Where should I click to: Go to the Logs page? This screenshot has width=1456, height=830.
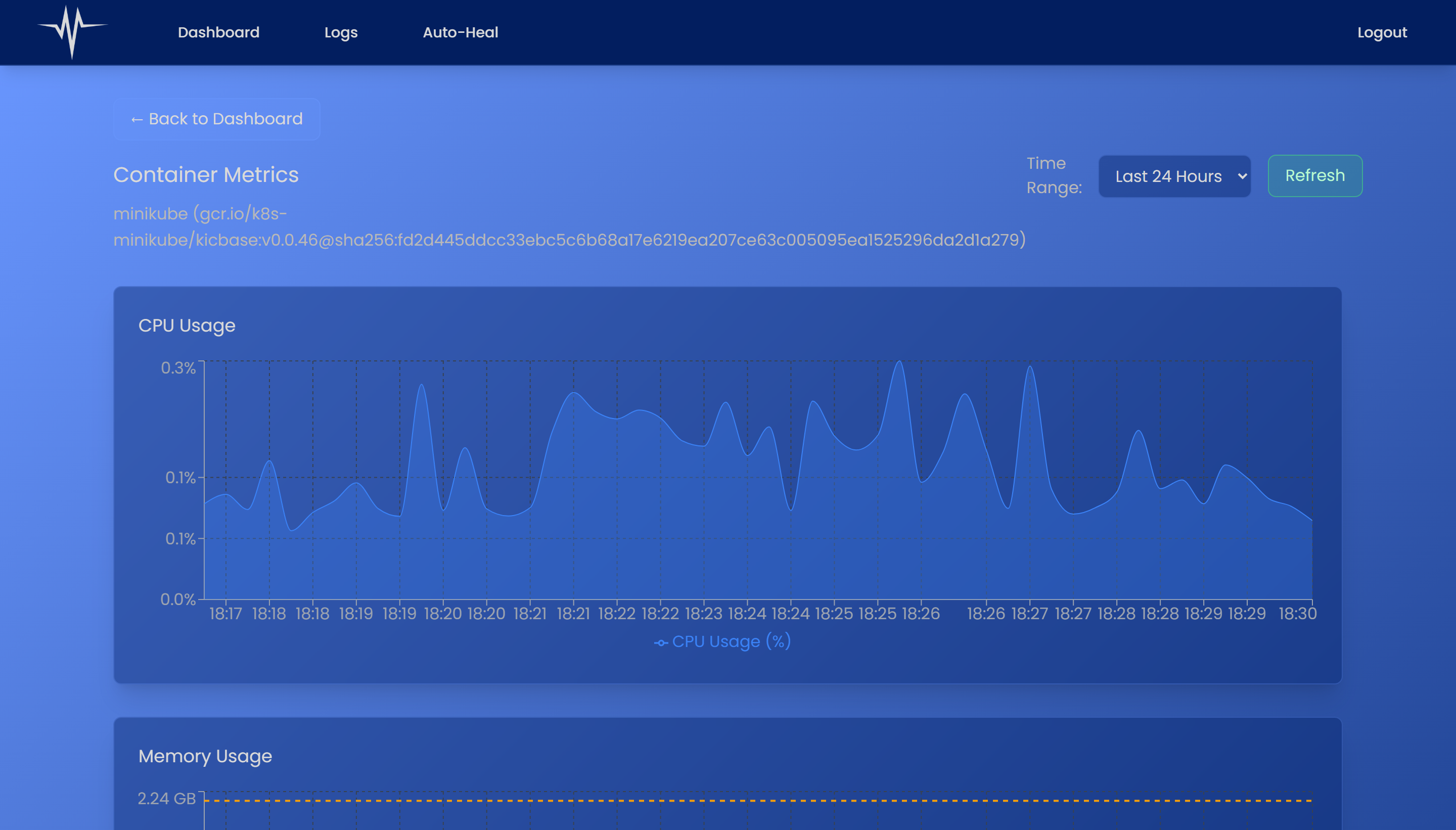click(x=341, y=32)
